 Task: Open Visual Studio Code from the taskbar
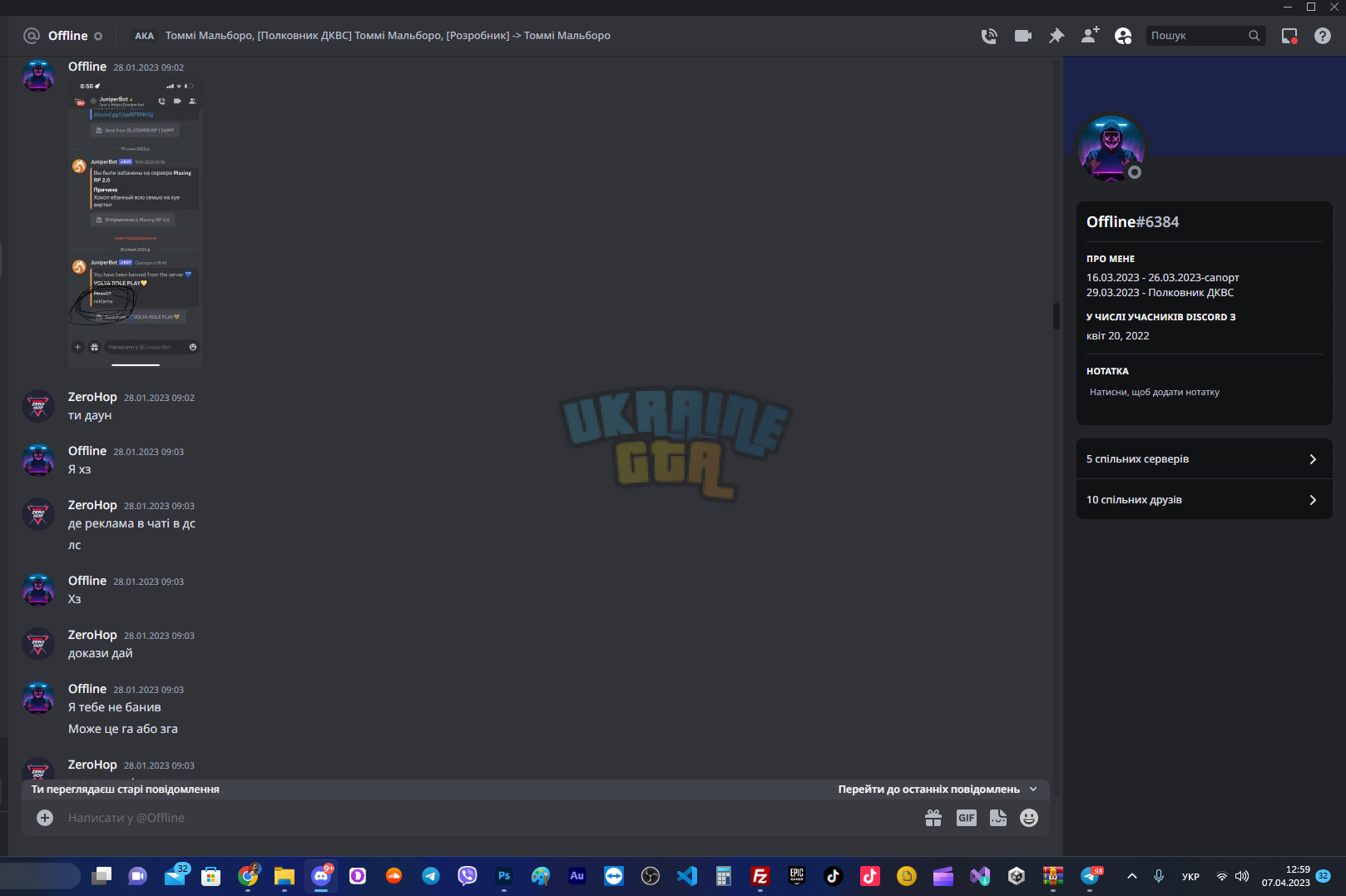coord(687,876)
